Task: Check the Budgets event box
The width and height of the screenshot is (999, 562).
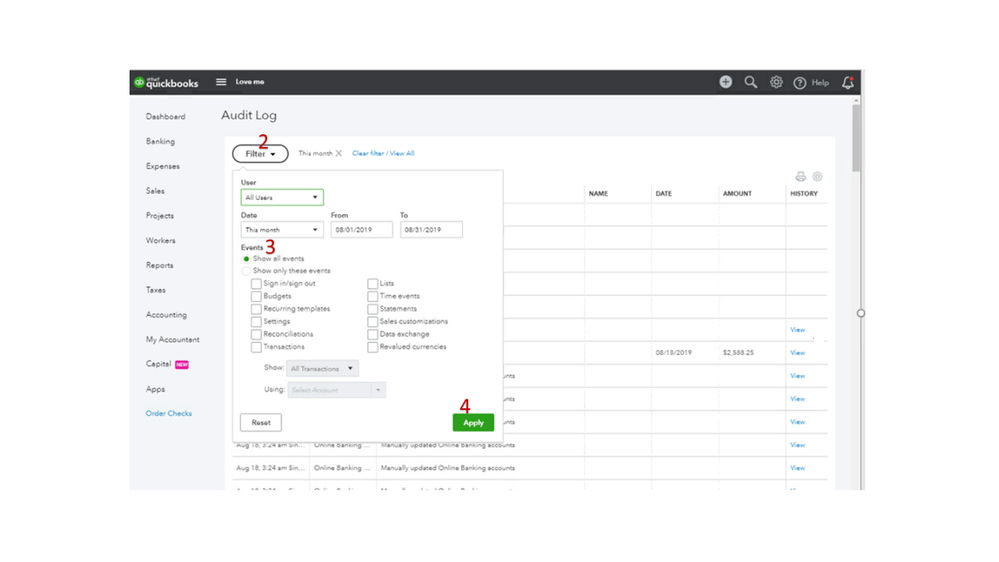Action: [256, 296]
